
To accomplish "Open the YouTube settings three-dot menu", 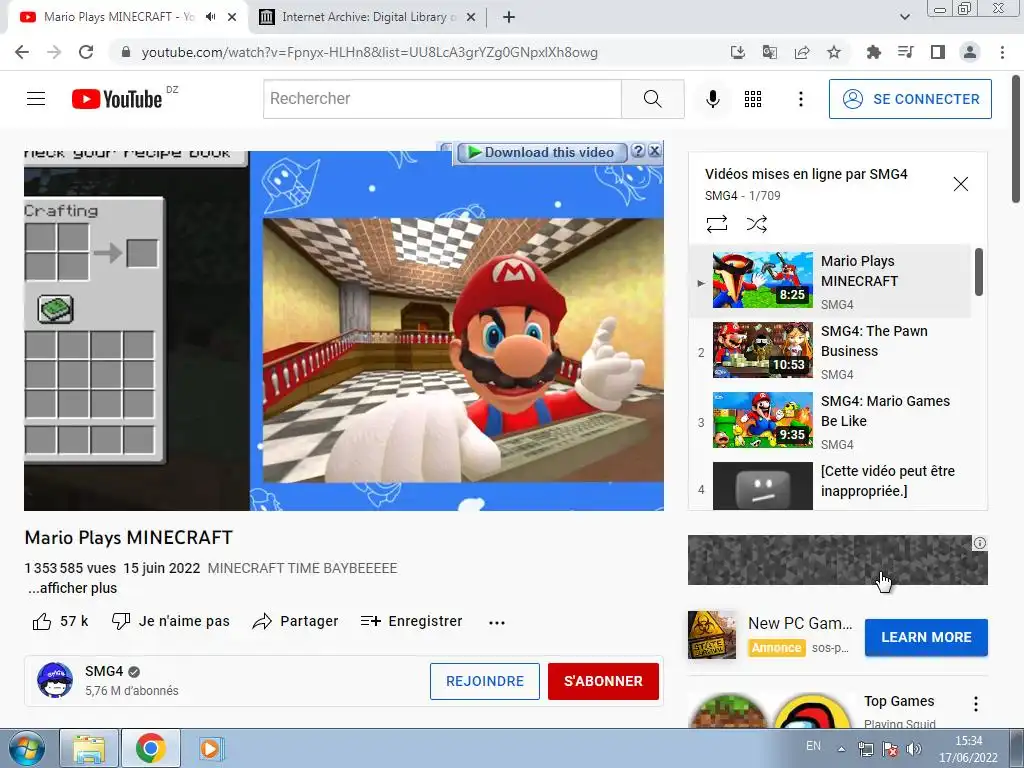I will point(801,99).
